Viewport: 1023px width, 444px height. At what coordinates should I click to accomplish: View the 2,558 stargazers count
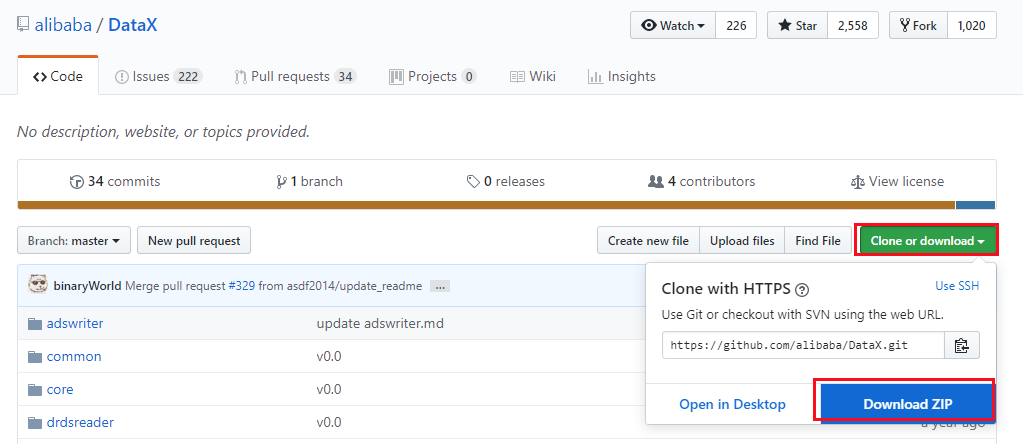[853, 25]
